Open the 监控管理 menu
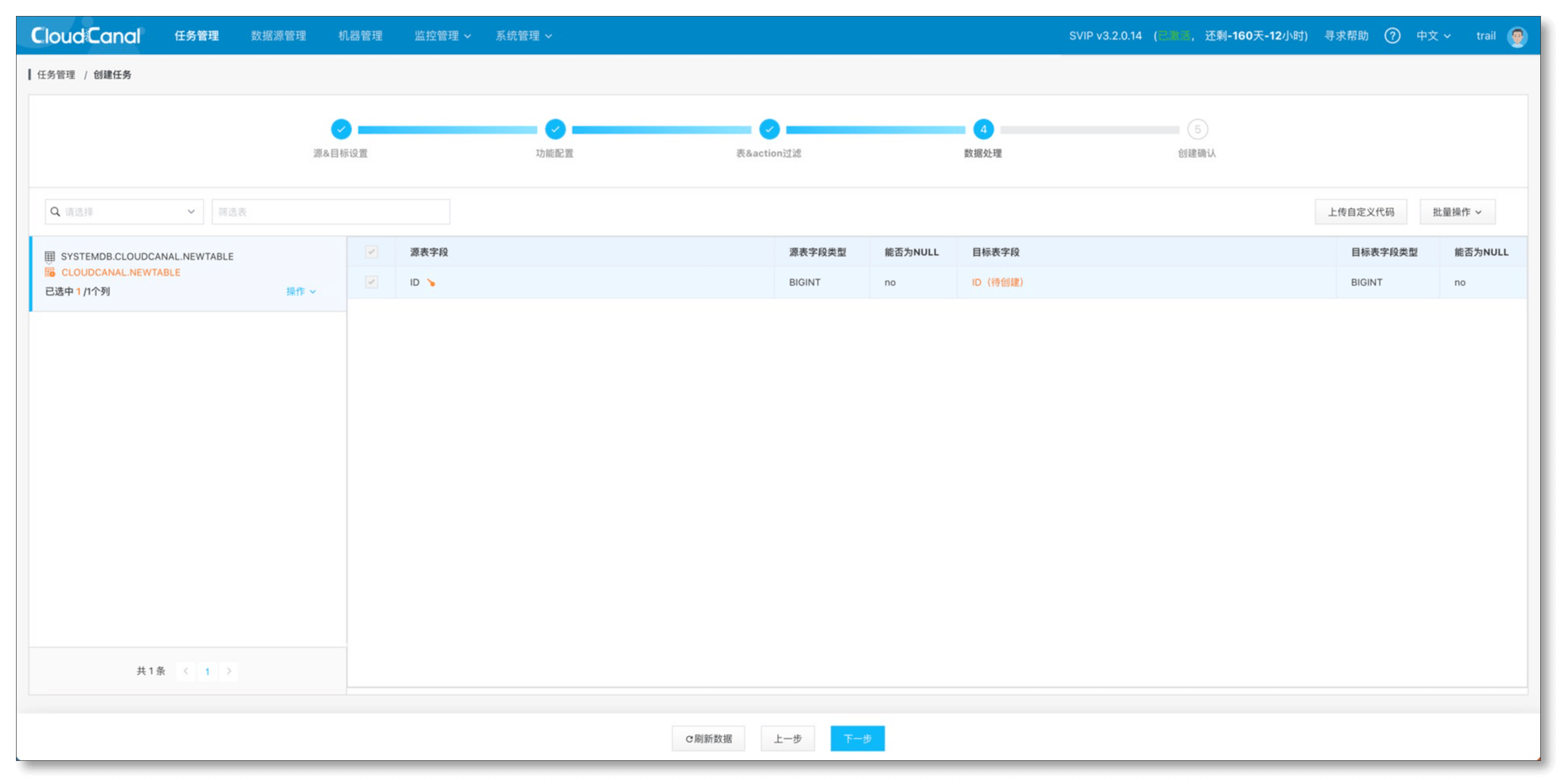The width and height of the screenshot is (1564, 784). (x=442, y=36)
